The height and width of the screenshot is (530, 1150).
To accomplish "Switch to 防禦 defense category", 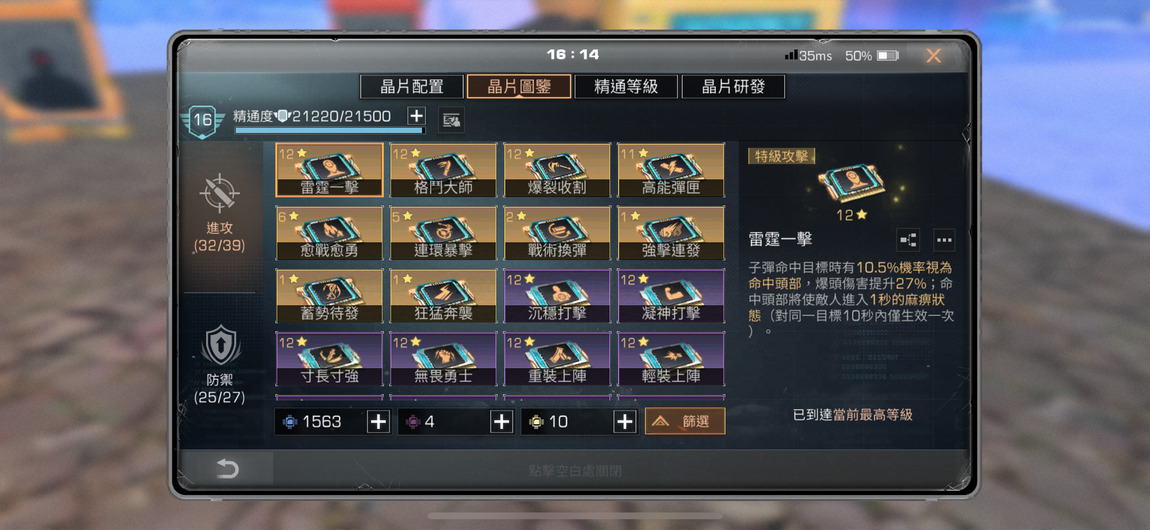I will click(220, 366).
